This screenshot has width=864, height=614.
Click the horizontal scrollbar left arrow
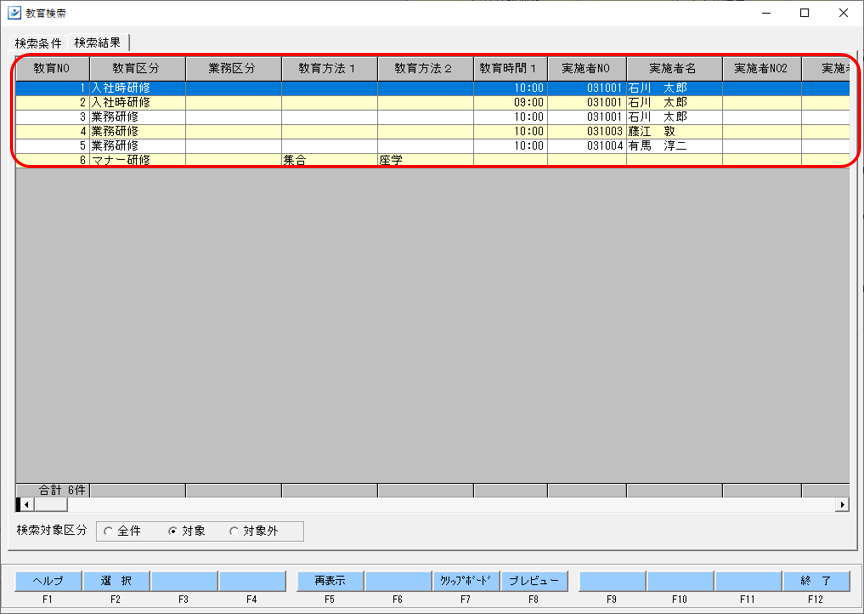(26, 504)
